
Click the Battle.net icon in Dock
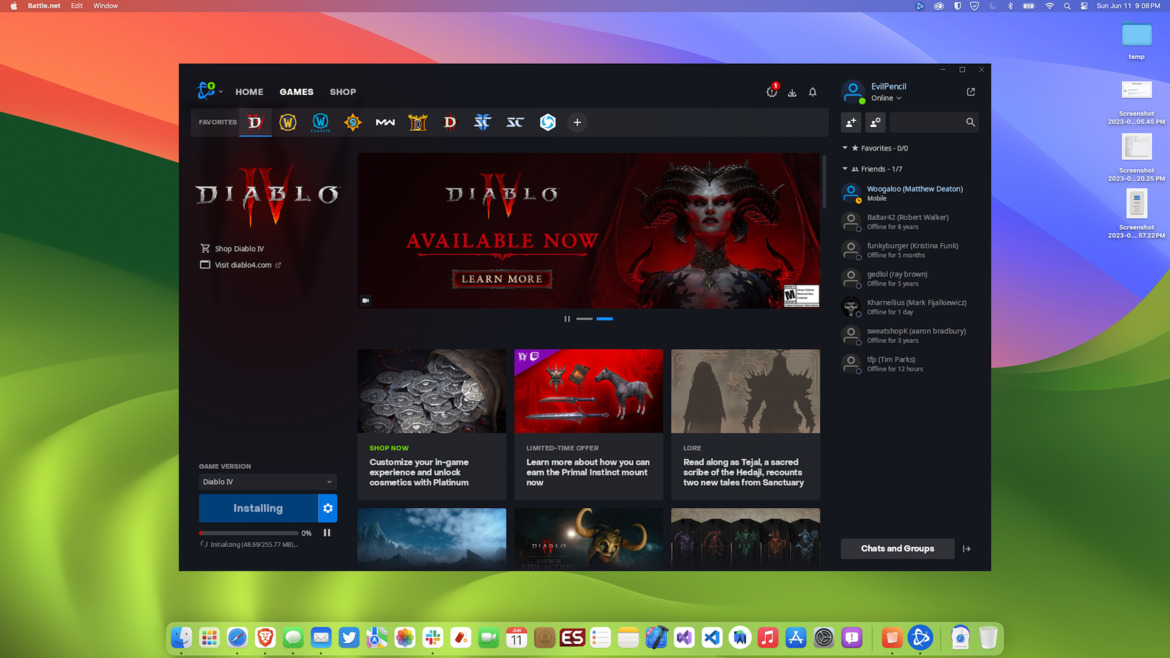pyautogui.click(x=920, y=638)
